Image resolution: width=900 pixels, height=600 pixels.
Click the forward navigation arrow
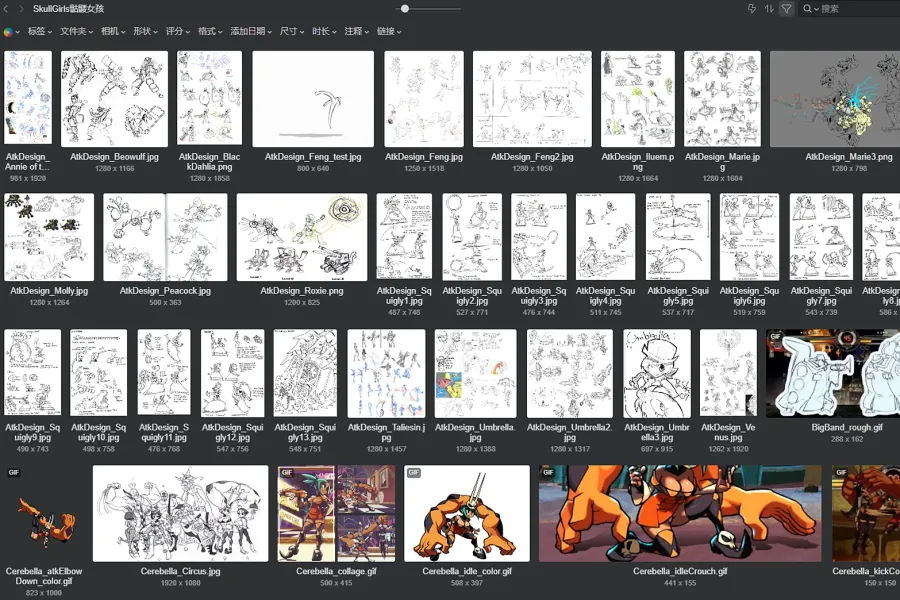point(21,9)
